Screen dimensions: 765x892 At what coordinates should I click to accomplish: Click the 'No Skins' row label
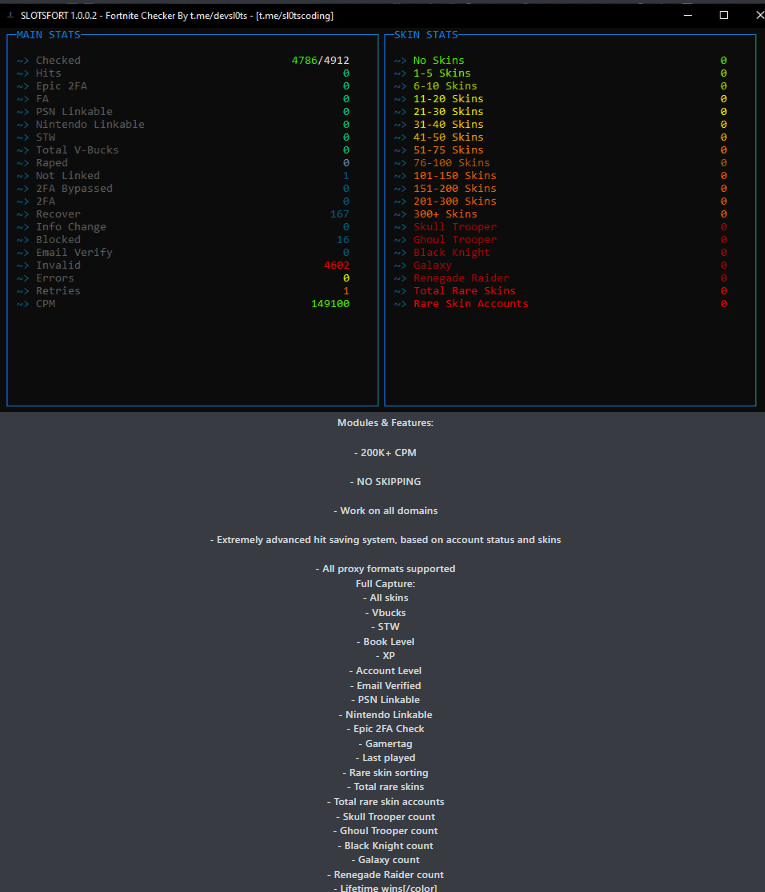click(x=439, y=60)
